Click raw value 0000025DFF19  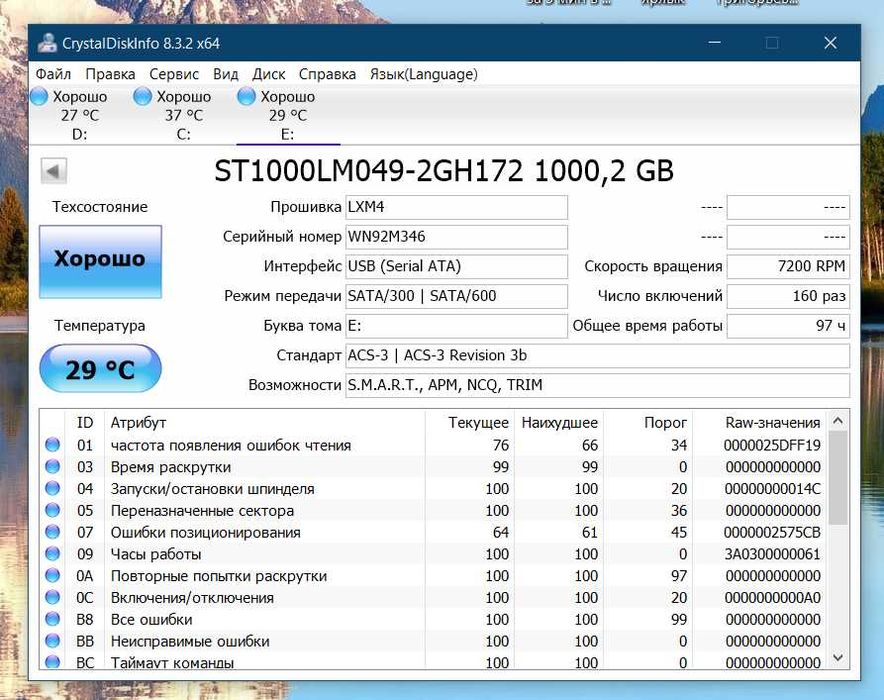pyautogui.click(x=772, y=445)
